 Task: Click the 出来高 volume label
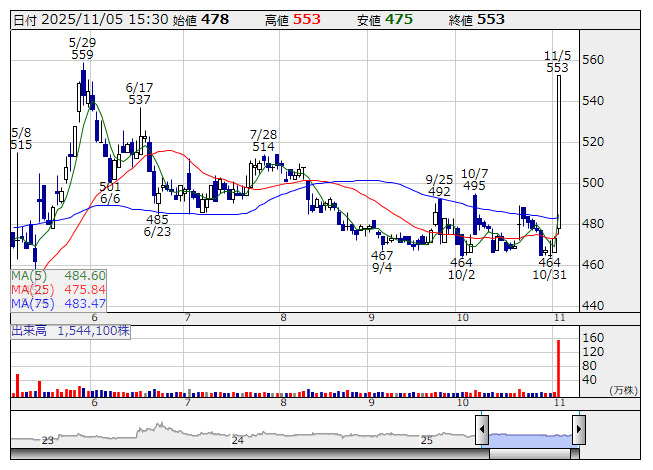(30, 328)
